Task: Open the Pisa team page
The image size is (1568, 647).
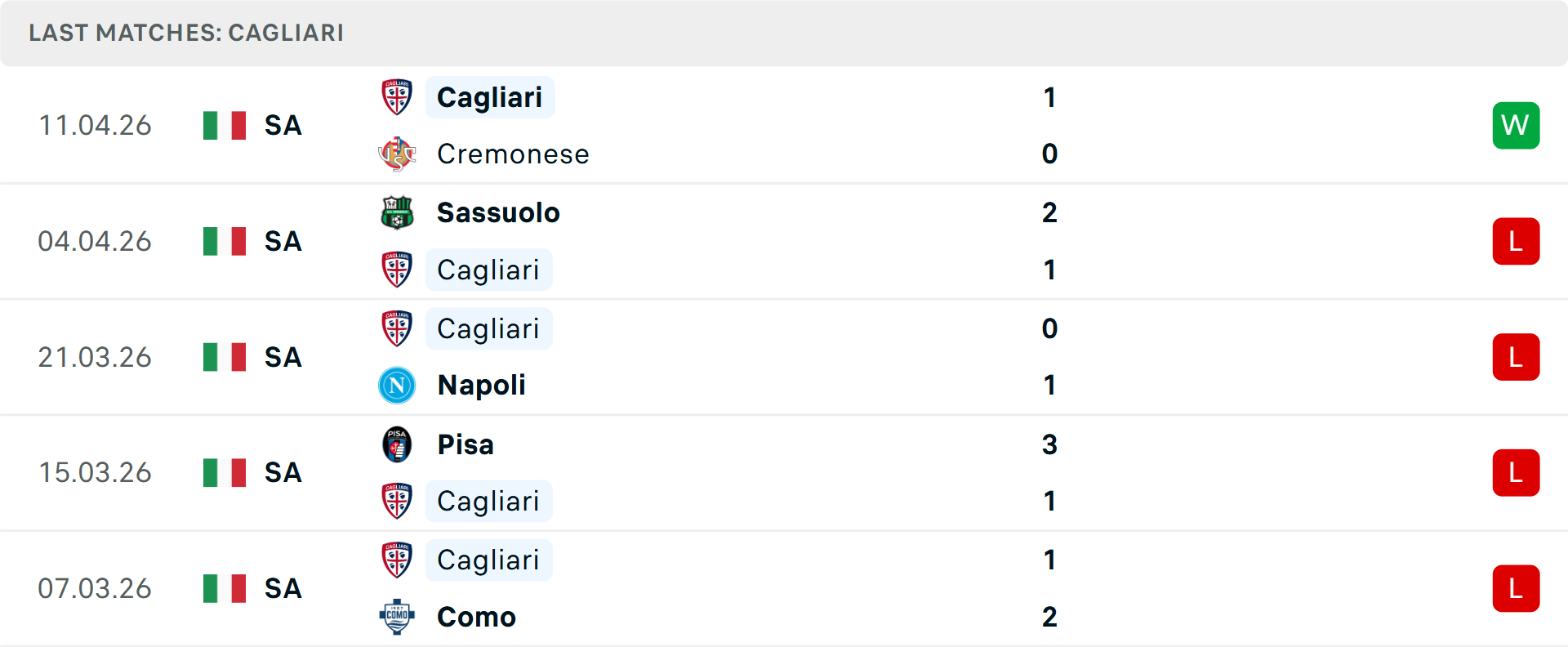Action: [465, 444]
